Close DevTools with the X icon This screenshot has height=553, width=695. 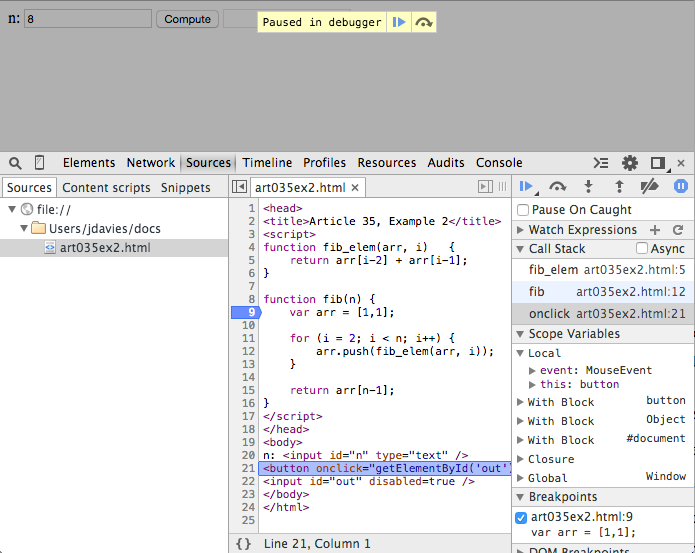click(x=681, y=163)
